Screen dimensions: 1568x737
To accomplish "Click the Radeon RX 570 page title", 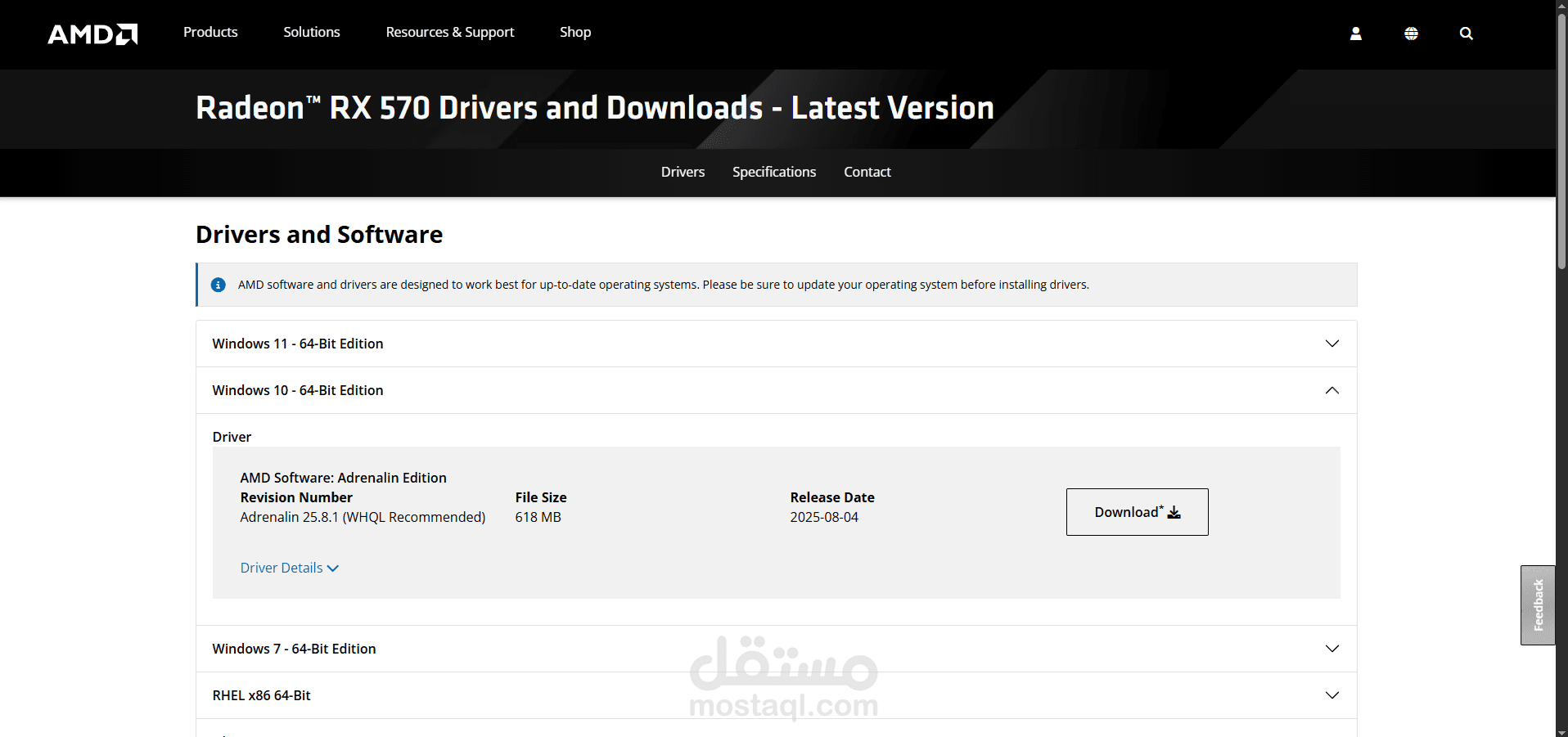I will tap(595, 108).
